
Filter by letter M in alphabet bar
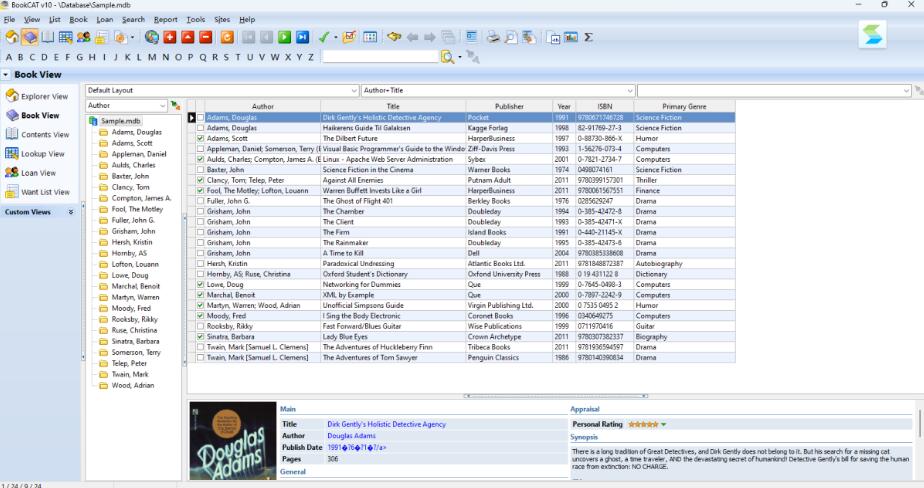(x=152, y=57)
